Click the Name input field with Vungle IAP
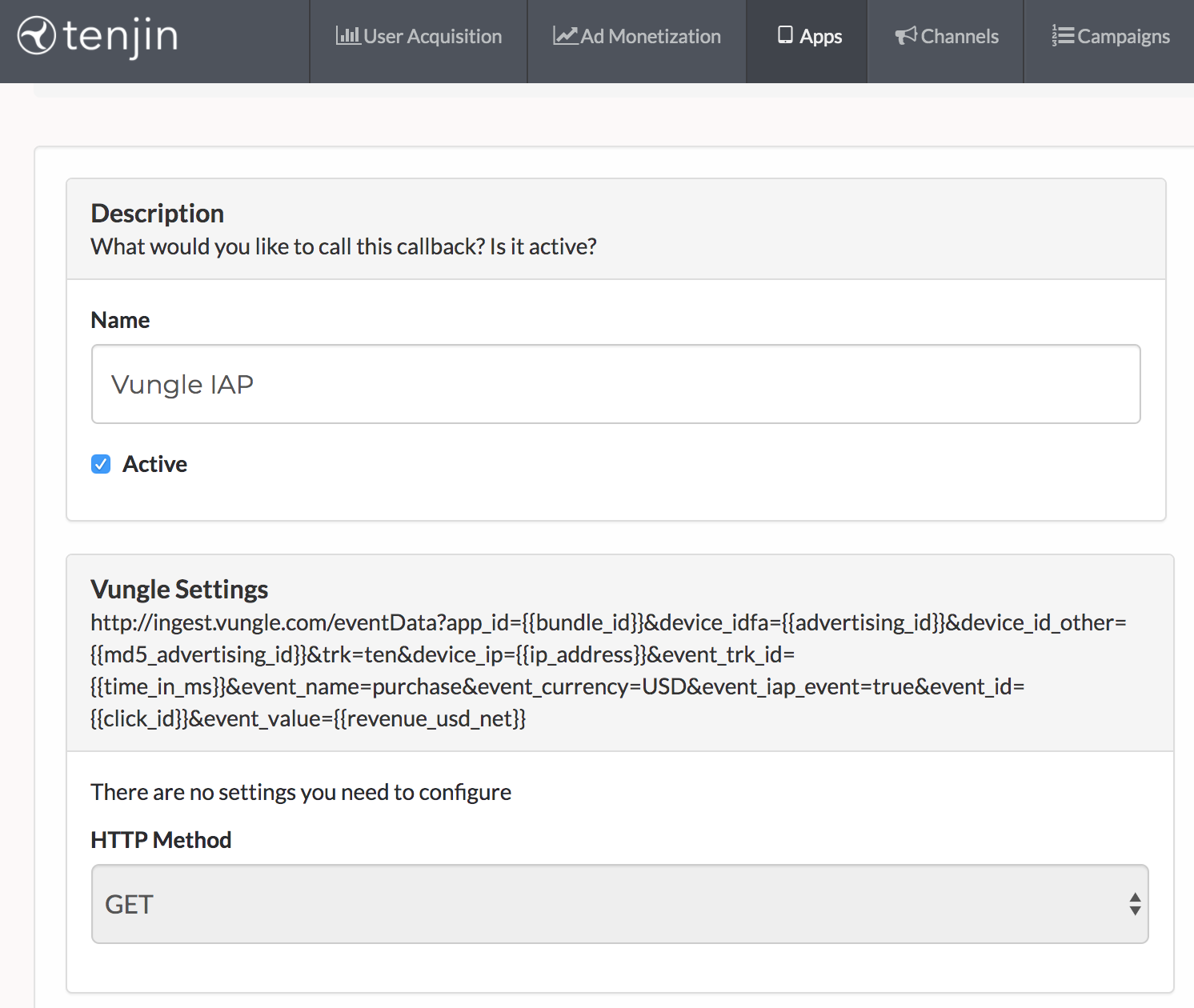1194x1008 pixels. click(616, 384)
